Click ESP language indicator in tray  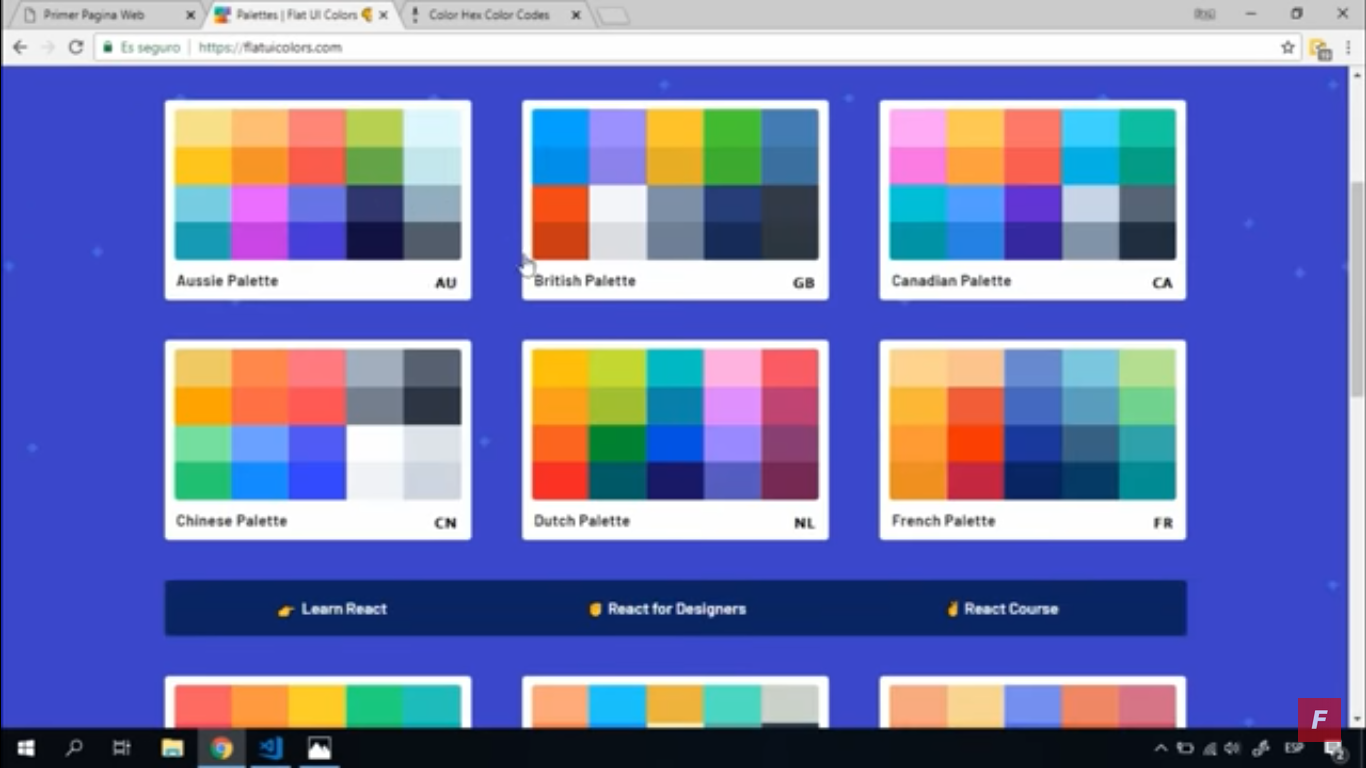(x=1294, y=748)
